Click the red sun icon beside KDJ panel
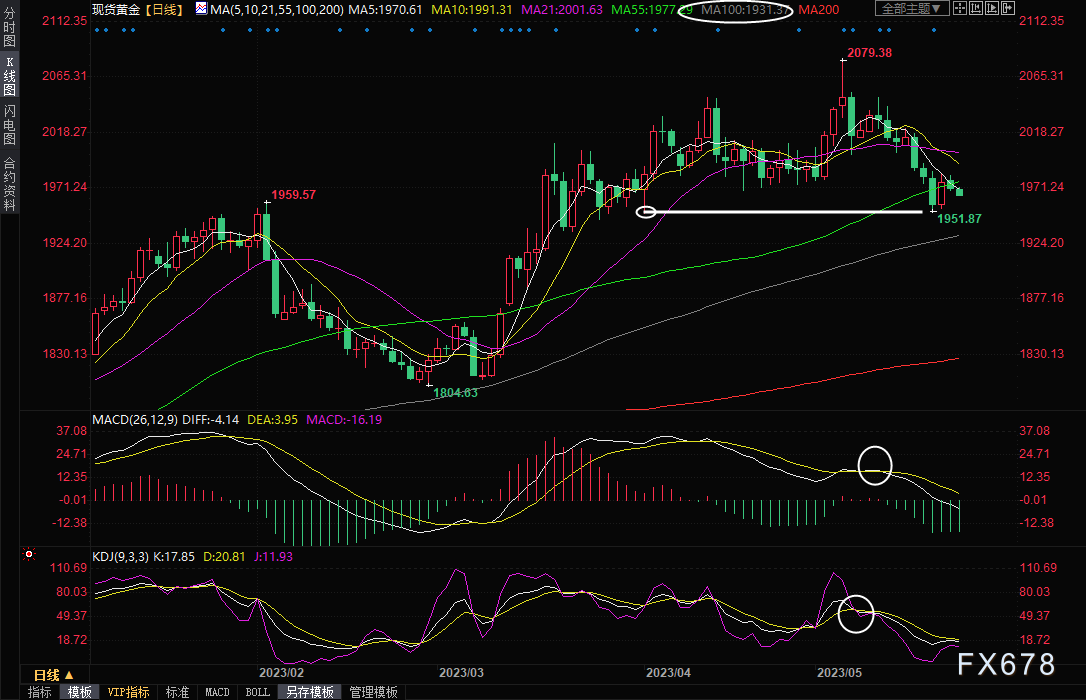Image resolution: width=1086 pixels, height=700 pixels. click(x=29, y=554)
